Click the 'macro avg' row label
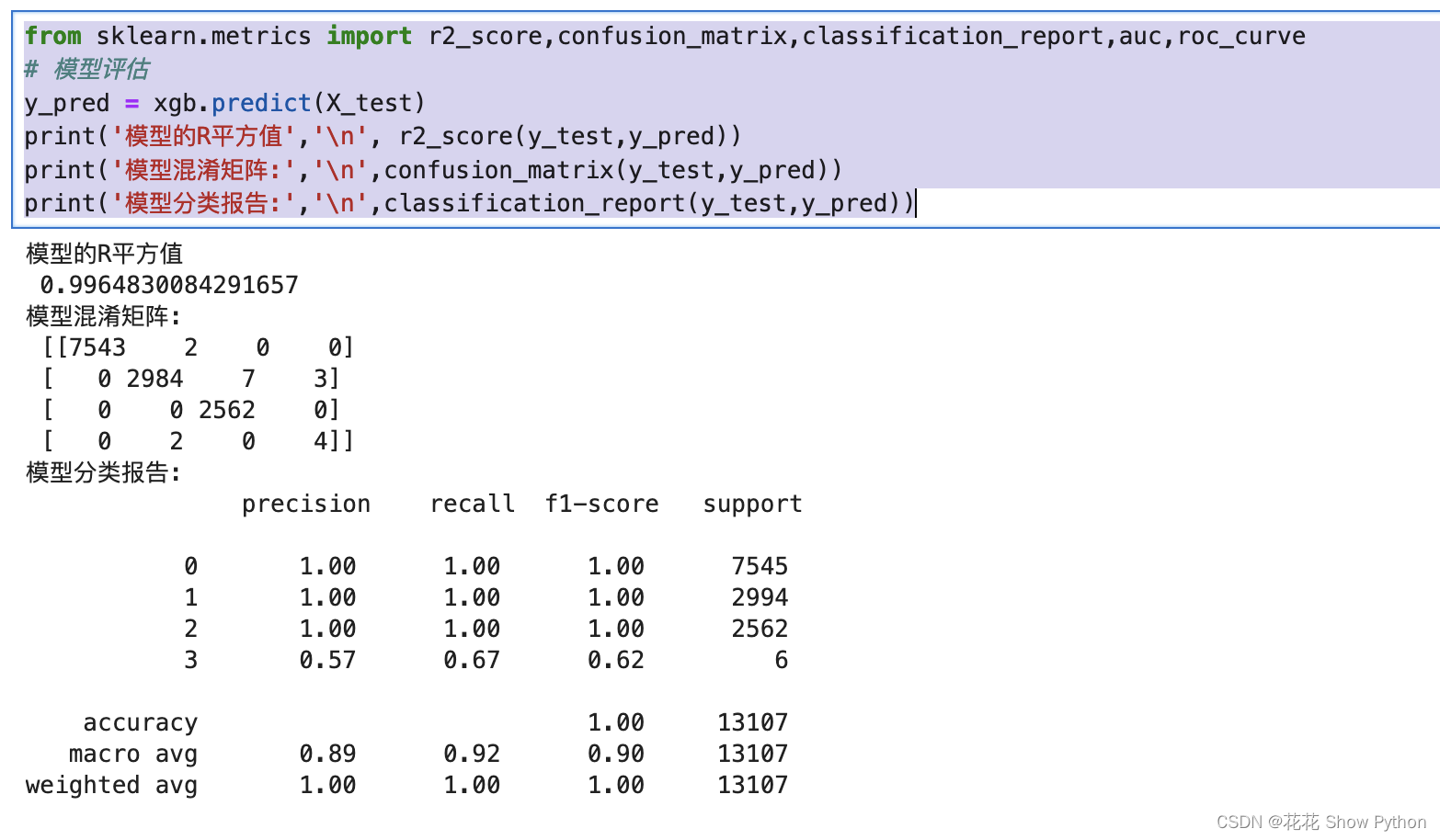Viewport: 1440px width, 840px height. click(x=133, y=754)
